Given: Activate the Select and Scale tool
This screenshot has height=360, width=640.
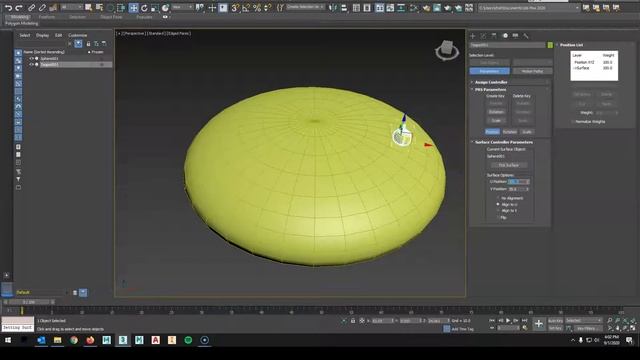Looking at the screenshot, I should [x=154, y=7].
